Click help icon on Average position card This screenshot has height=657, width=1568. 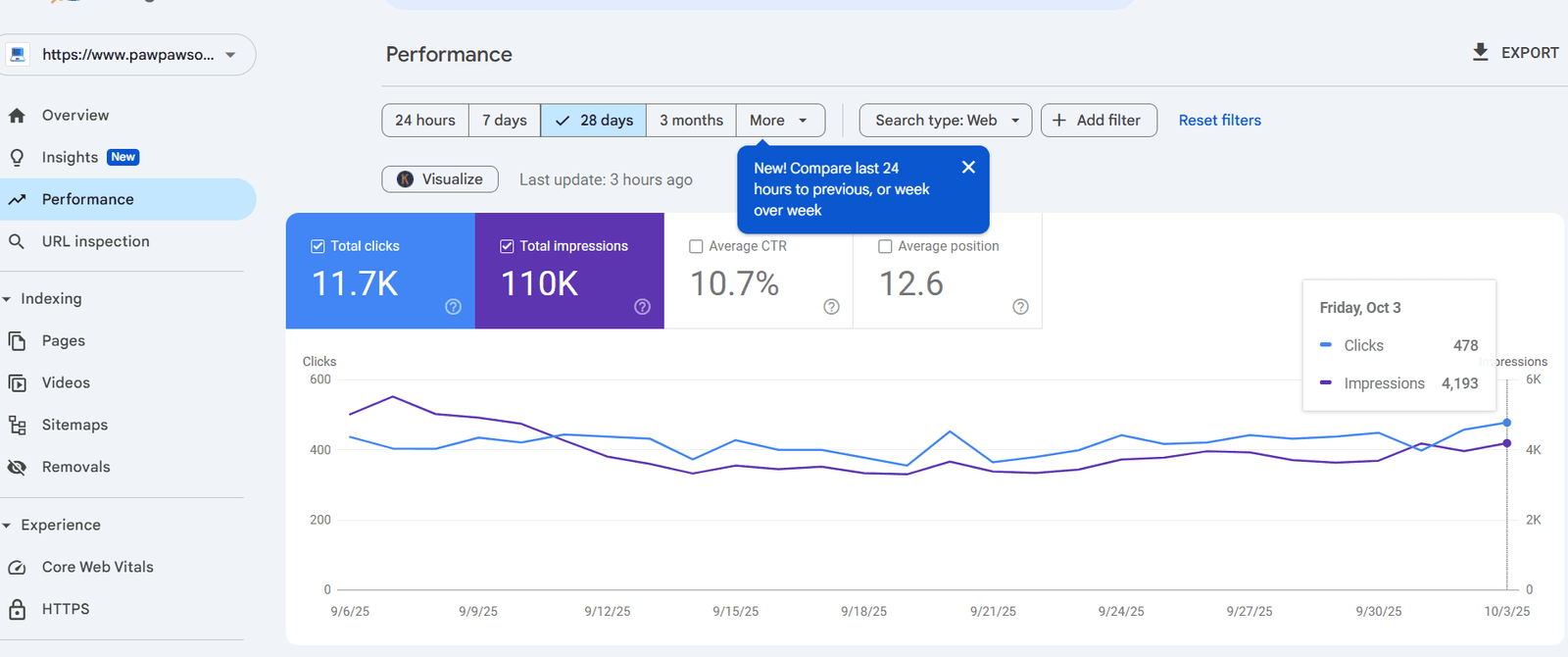[1020, 307]
